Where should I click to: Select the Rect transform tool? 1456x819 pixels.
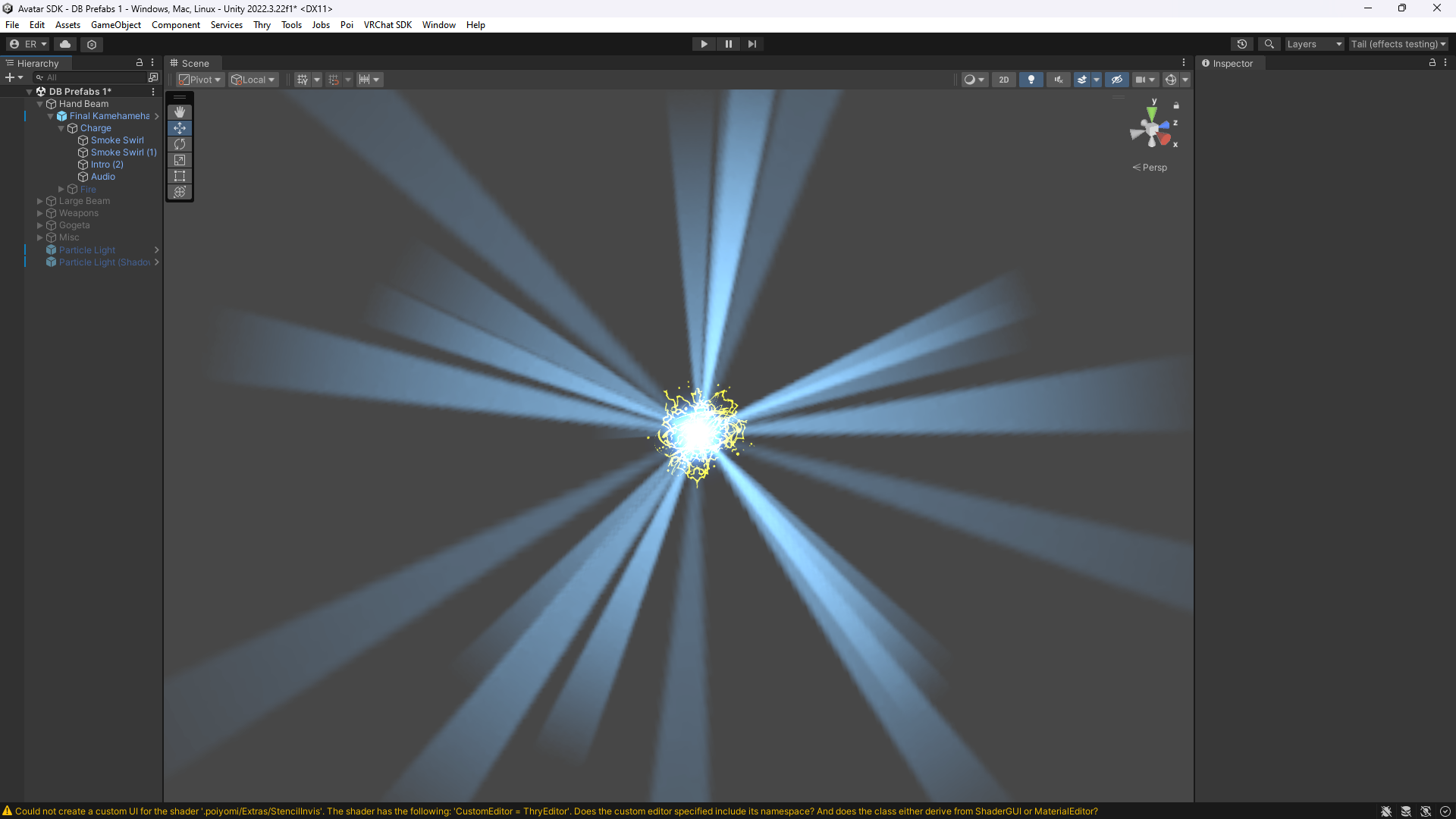click(x=180, y=176)
